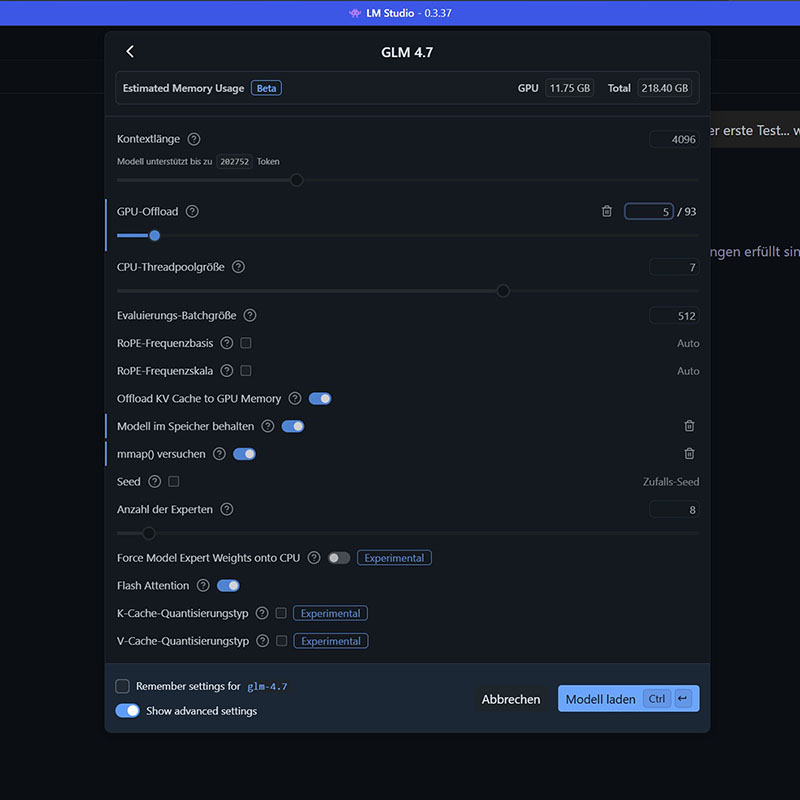
Task: Toggle Force Model Expert Weights onto CPU
Action: (x=339, y=558)
